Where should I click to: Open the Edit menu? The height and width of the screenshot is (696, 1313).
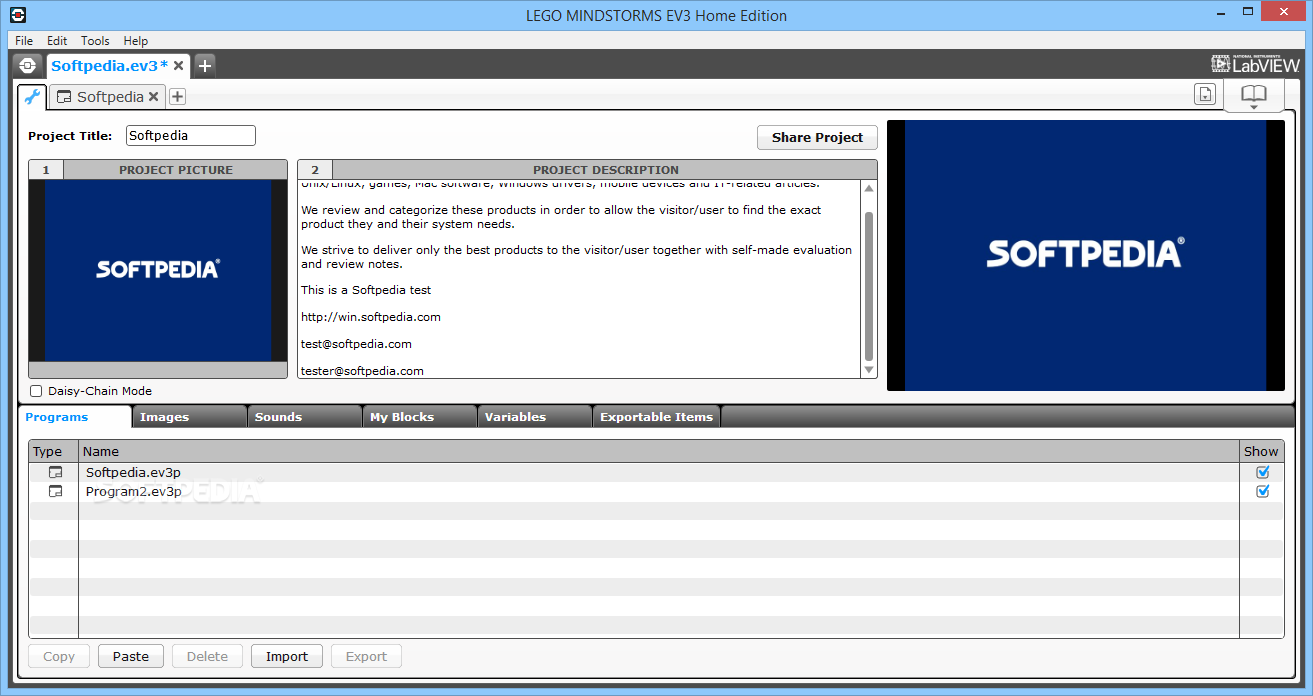(57, 41)
